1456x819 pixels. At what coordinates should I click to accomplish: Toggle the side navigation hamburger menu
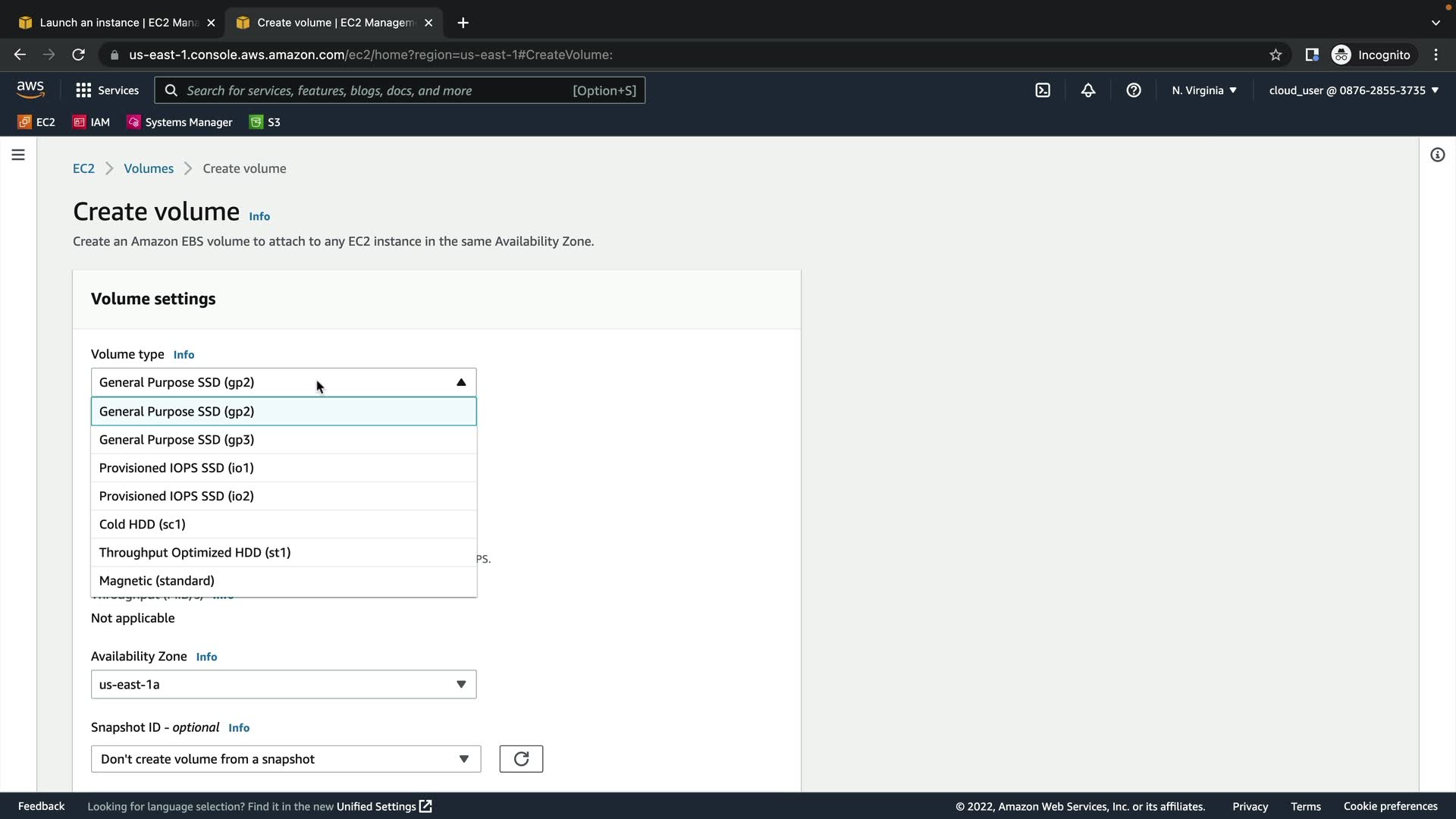[x=18, y=155]
